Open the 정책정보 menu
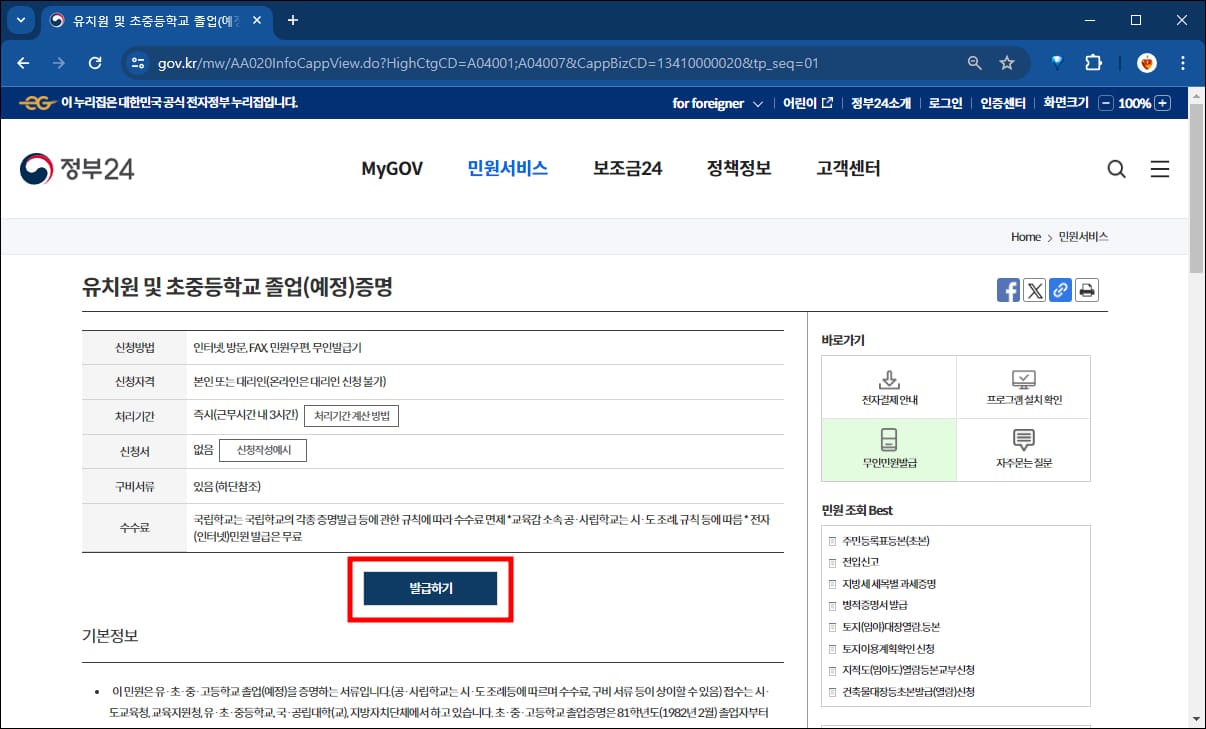Image resolution: width=1206 pixels, height=729 pixels. point(737,168)
